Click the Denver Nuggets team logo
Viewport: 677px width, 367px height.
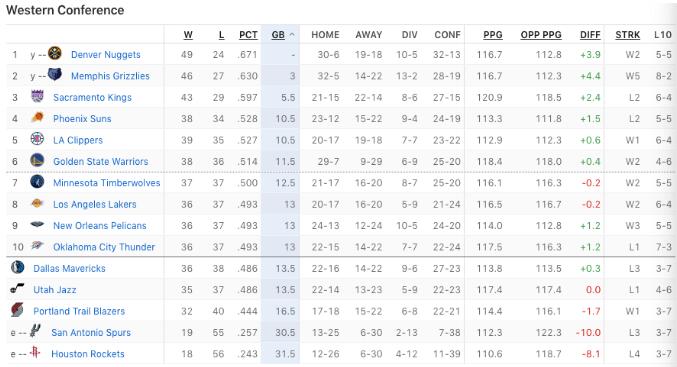(x=54, y=54)
